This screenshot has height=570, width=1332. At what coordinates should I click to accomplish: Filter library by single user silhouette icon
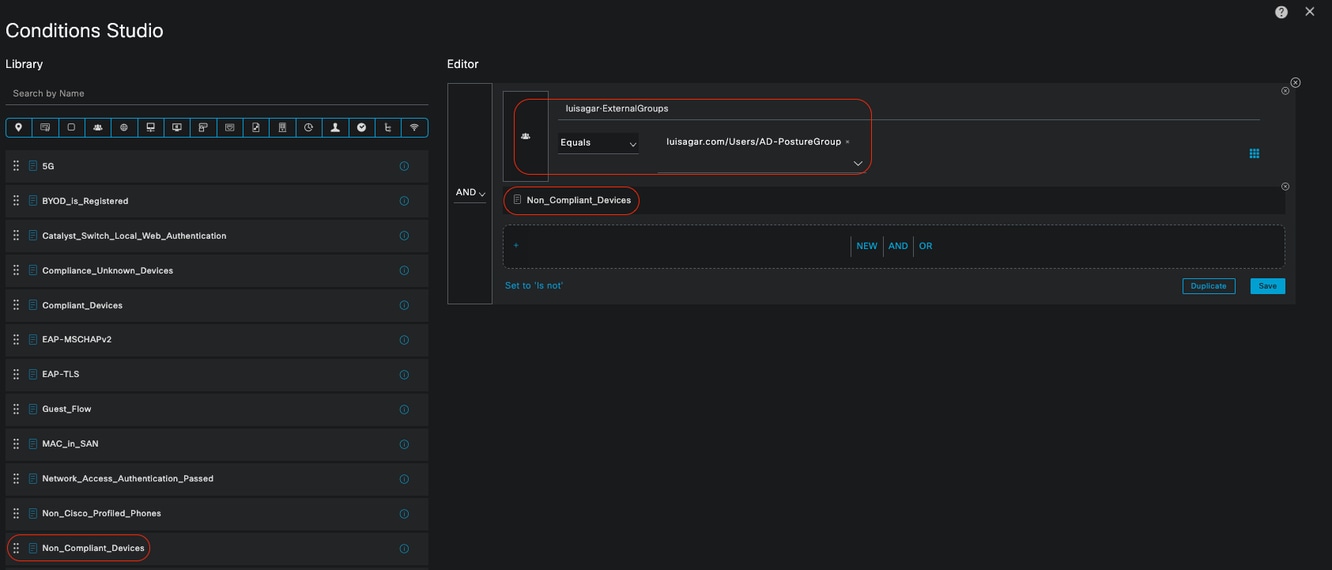[x=335, y=128]
